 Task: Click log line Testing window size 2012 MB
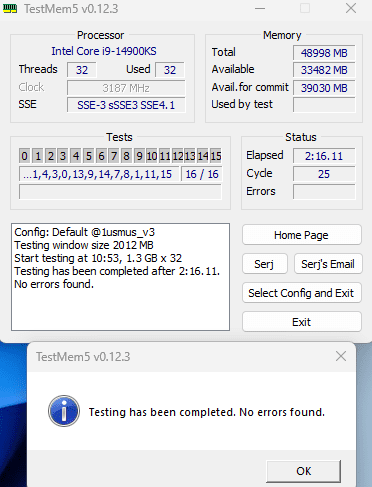click(x=84, y=245)
